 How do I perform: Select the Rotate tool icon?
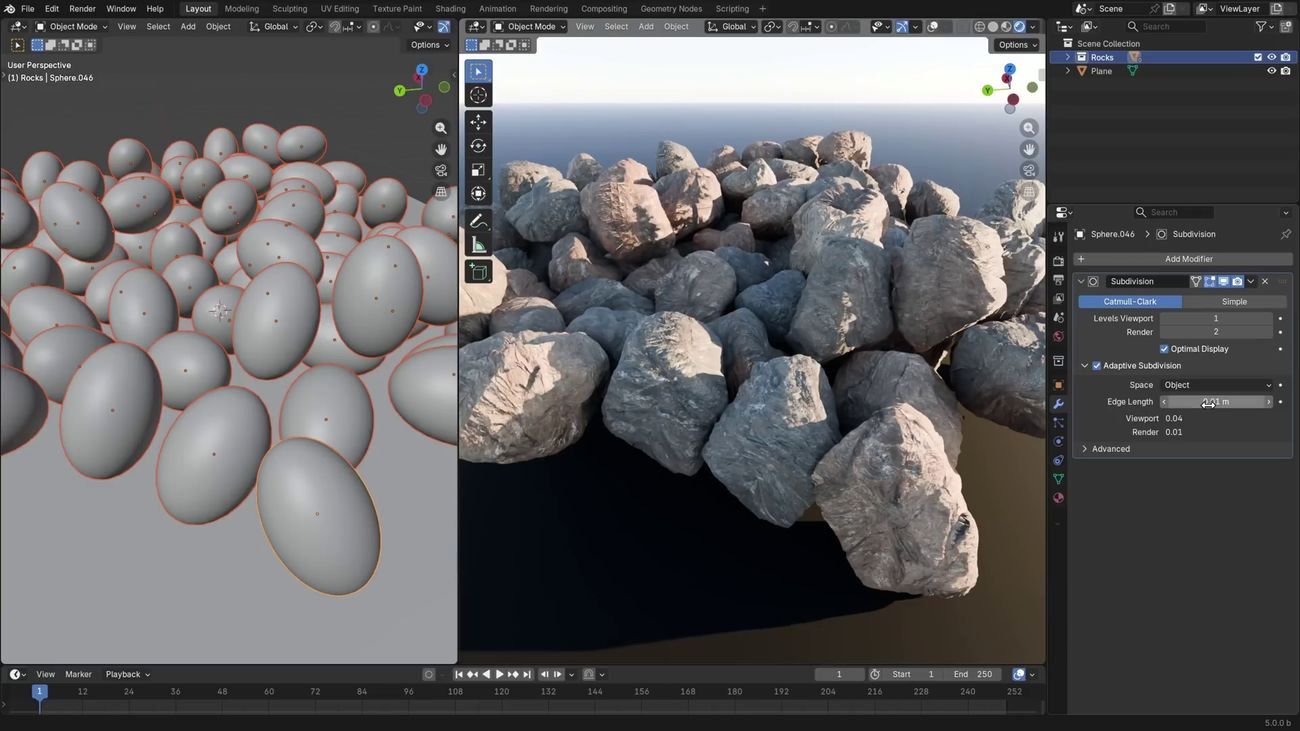pyautogui.click(x=478, y=146)
